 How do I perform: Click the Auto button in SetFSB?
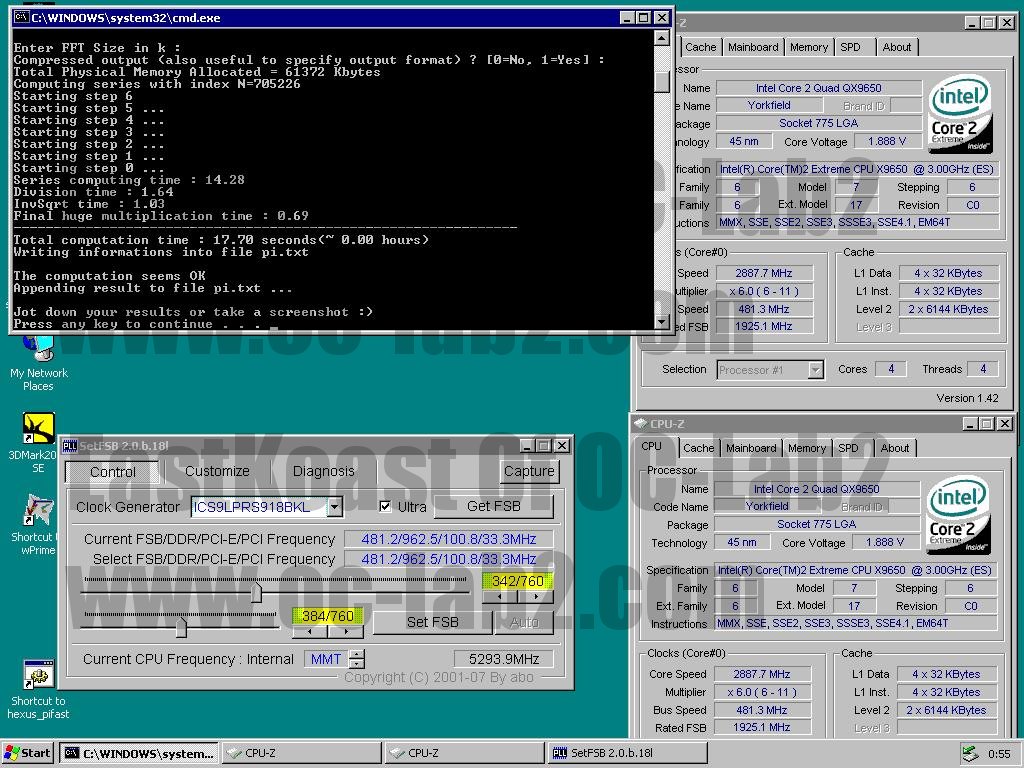524,622
